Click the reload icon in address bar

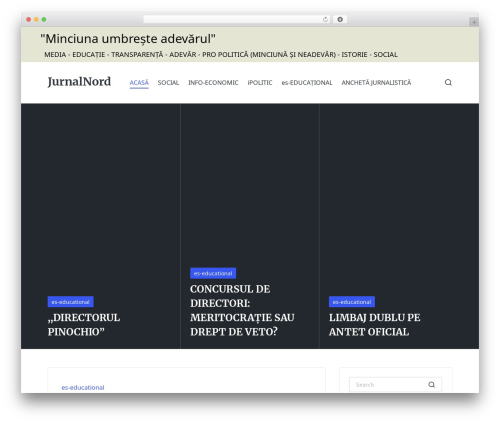pos(325,19)
